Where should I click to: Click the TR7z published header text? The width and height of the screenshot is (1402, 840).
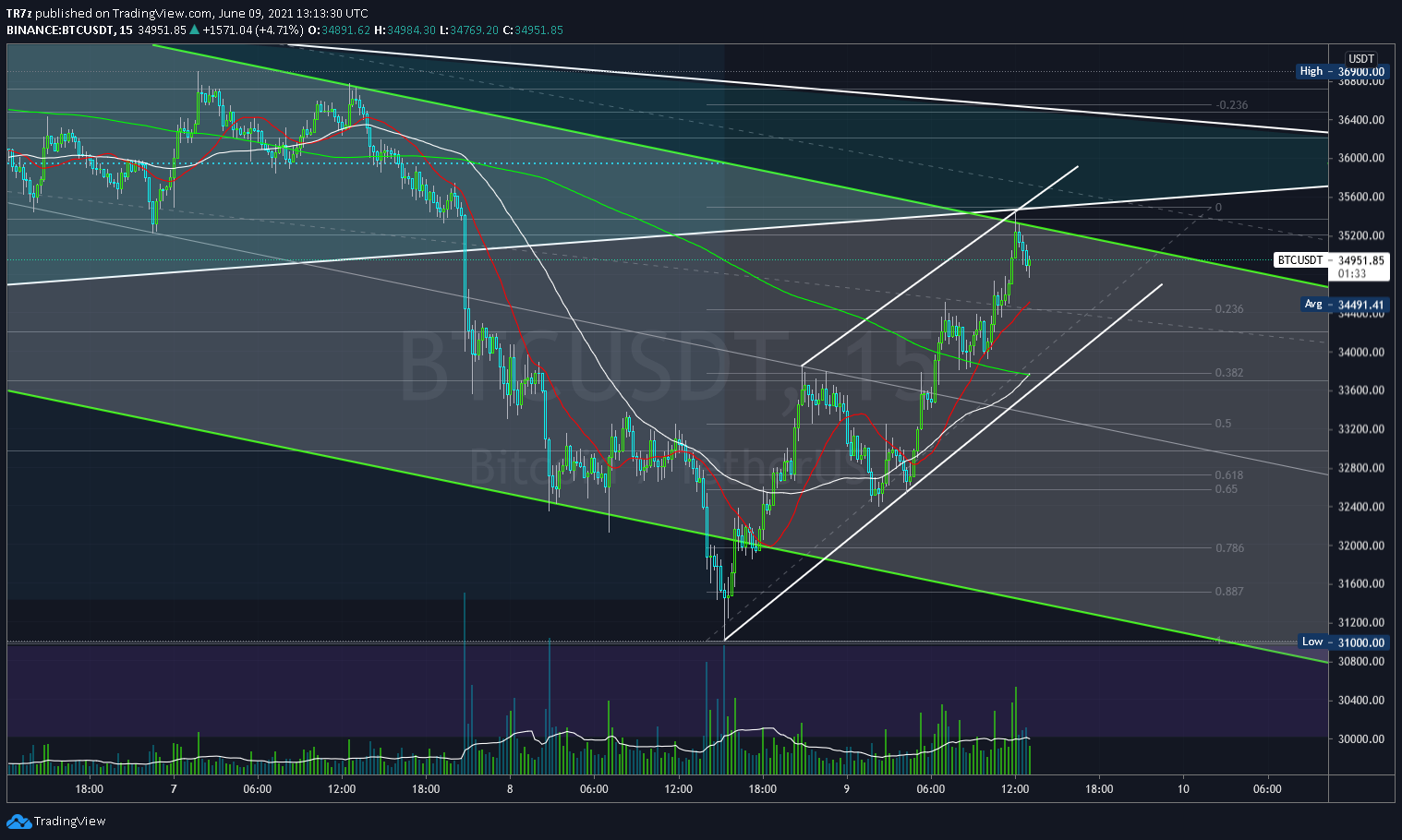click(x=188, y=13)
